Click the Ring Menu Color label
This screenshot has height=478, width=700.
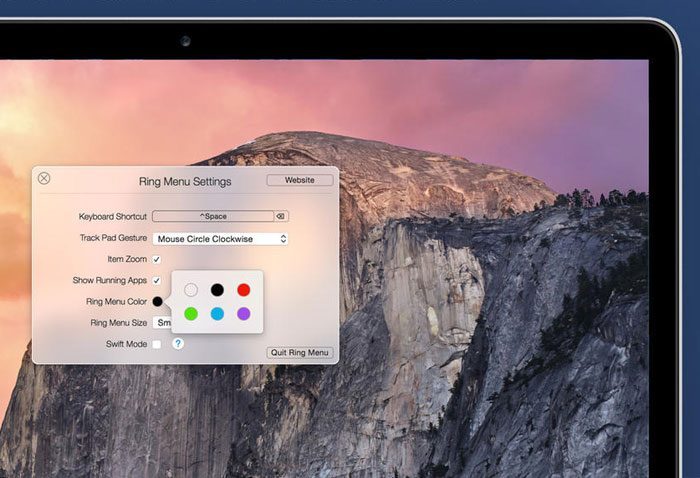pyautogui.click(x=117, y=302)
